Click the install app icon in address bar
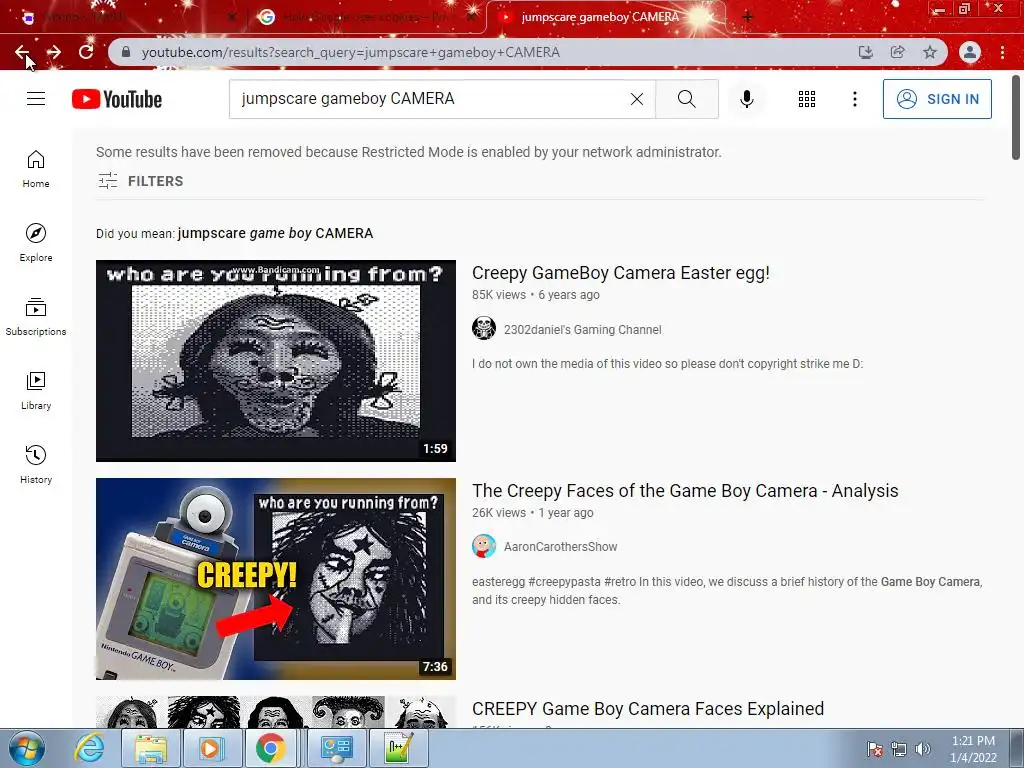 [865, 52]
